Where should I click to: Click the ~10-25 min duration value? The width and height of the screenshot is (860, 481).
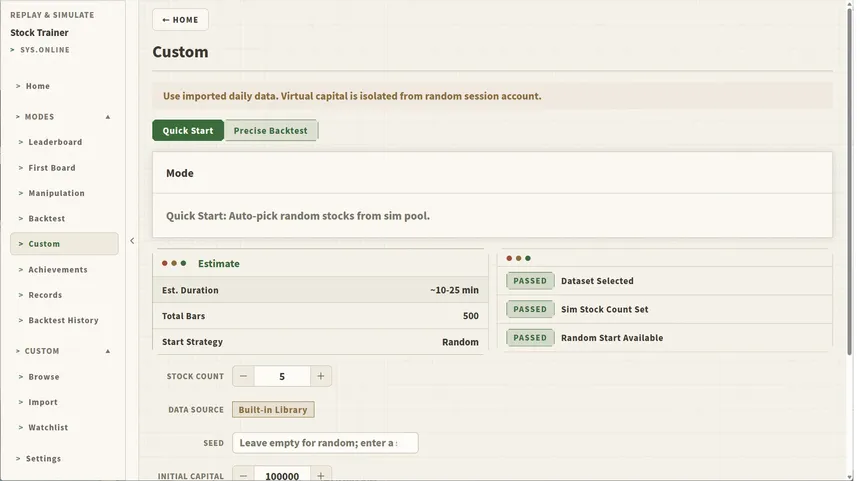454,290
